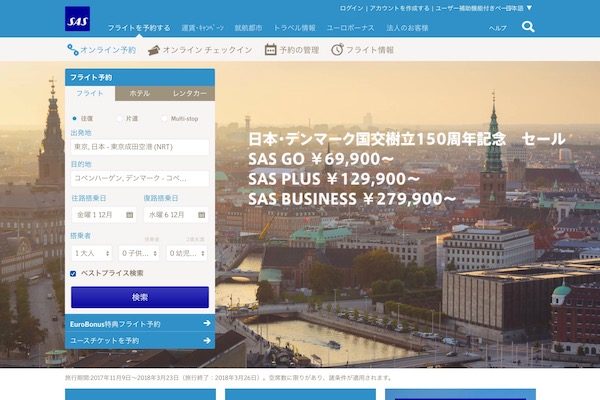Click the 出発地 departure input field
Screen dimensions: 600x400
140,147
